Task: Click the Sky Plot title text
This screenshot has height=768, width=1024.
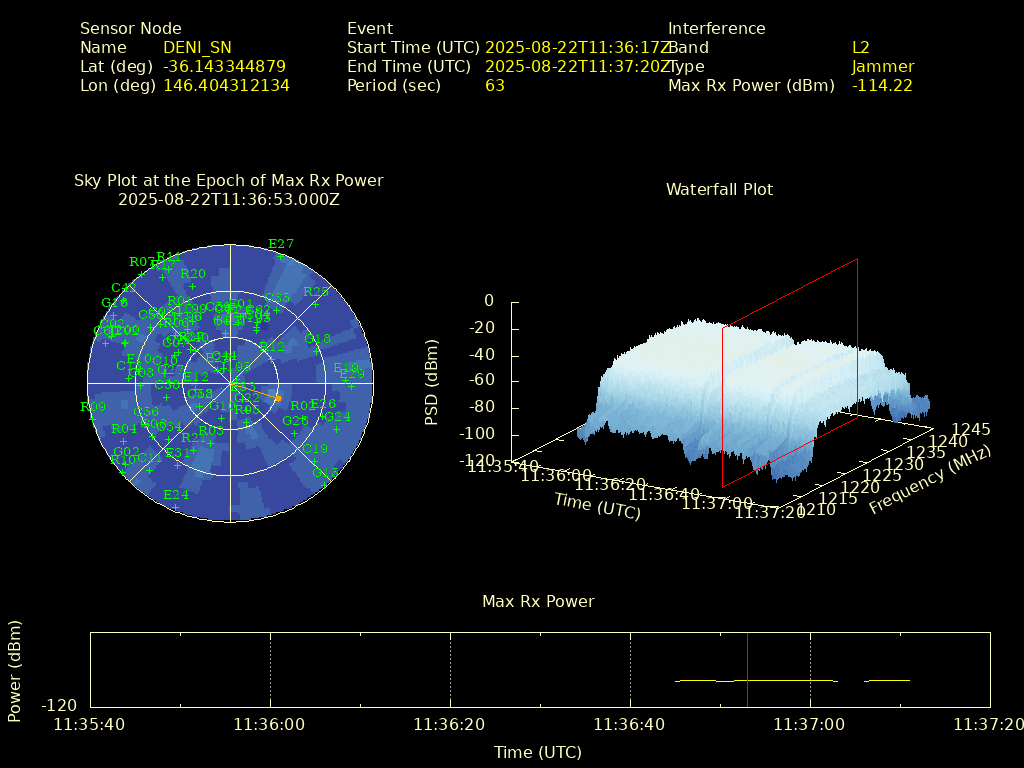Action: pos(228,181)
